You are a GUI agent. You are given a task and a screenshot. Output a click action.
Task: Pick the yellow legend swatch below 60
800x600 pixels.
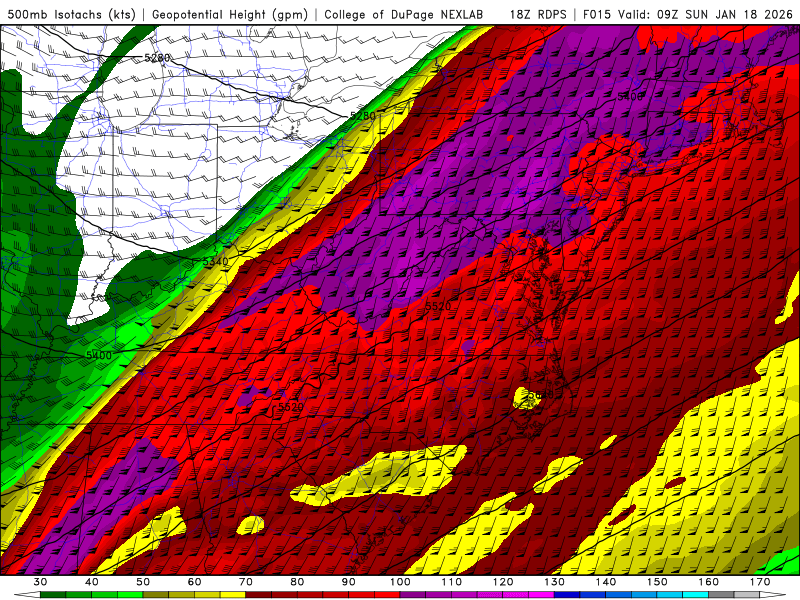(207, 595)
